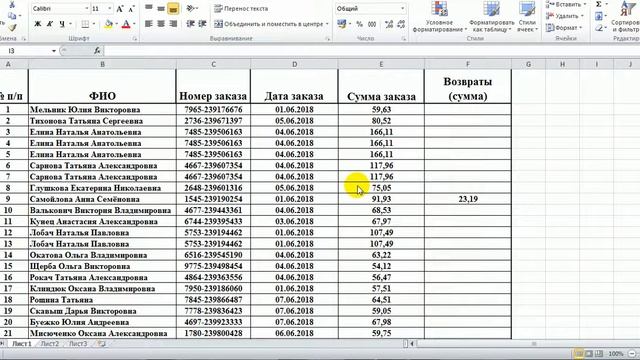Expand the Общий number format dropdown
Image resolution: width=640 pixels, height=360 pixels.
402,8
